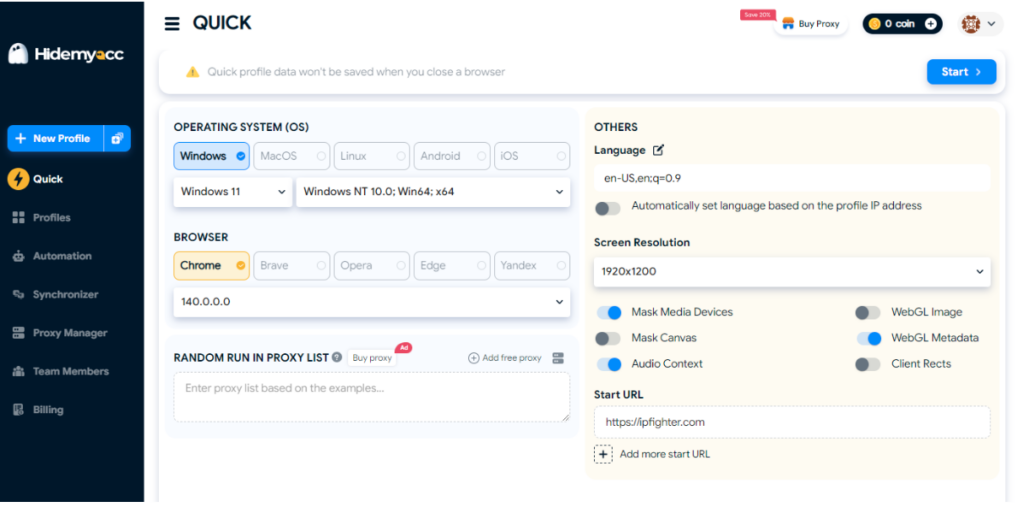The width and height of the screenshot is (1024, 507).
Task: Click the Hidemyacc ghost logo
Action: (x=18, y=54)
